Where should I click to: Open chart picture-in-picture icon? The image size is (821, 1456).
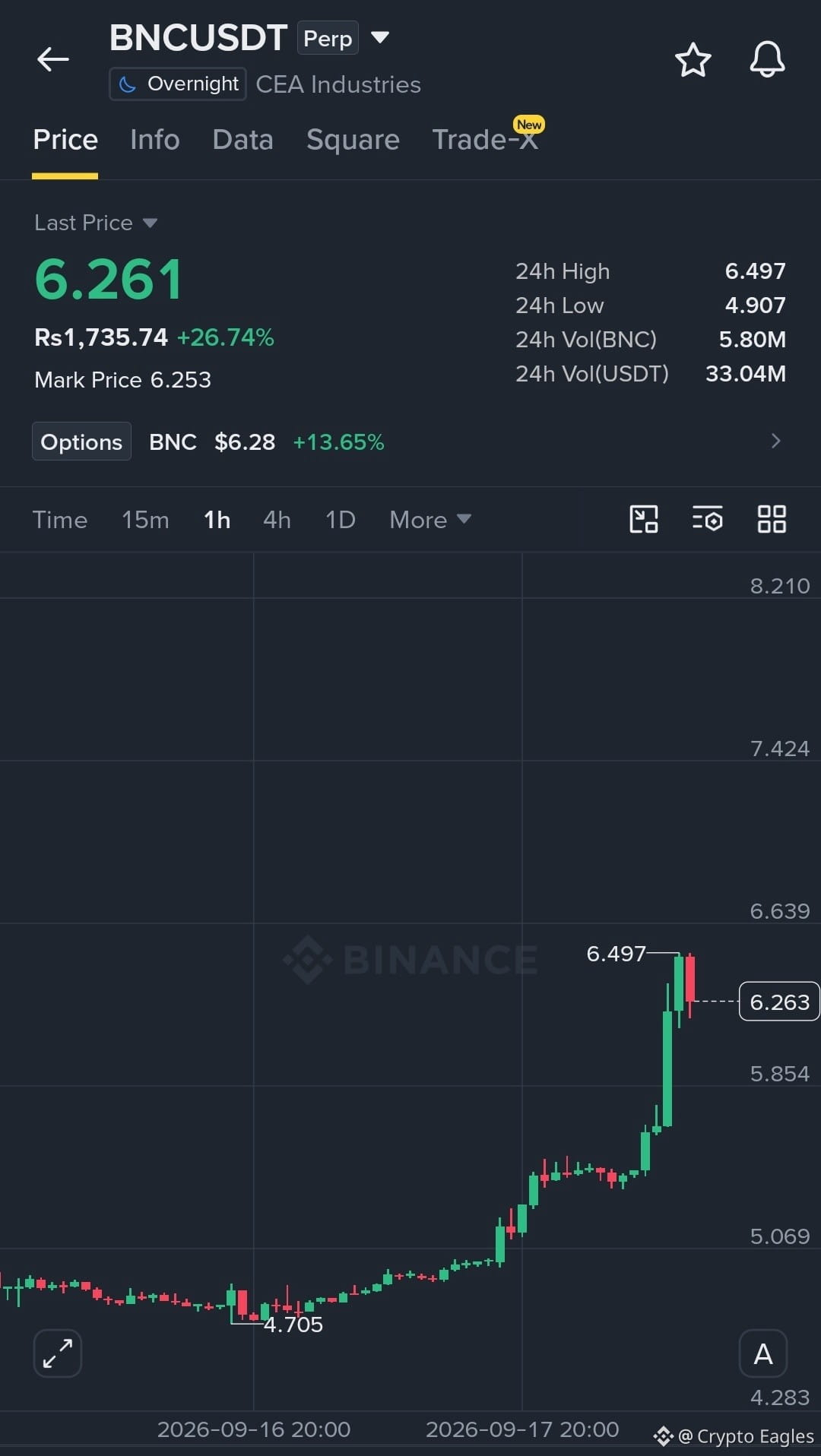[x=644, y=519]
